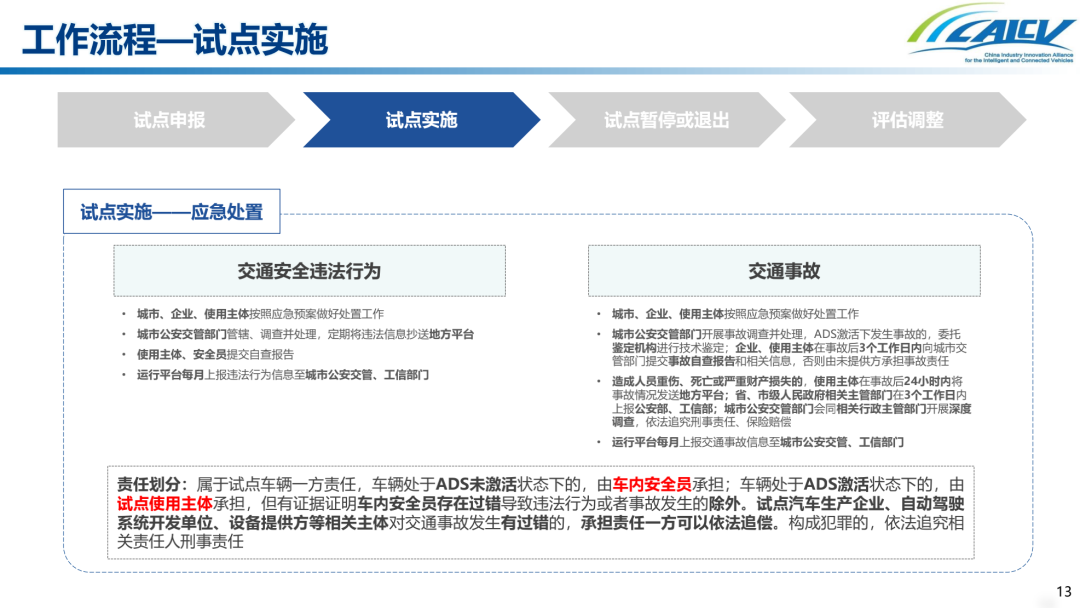Select the left bullet starting 城市公安交管部门管辖
This screenshot has width=1080, height=608.
pos(305,334)
